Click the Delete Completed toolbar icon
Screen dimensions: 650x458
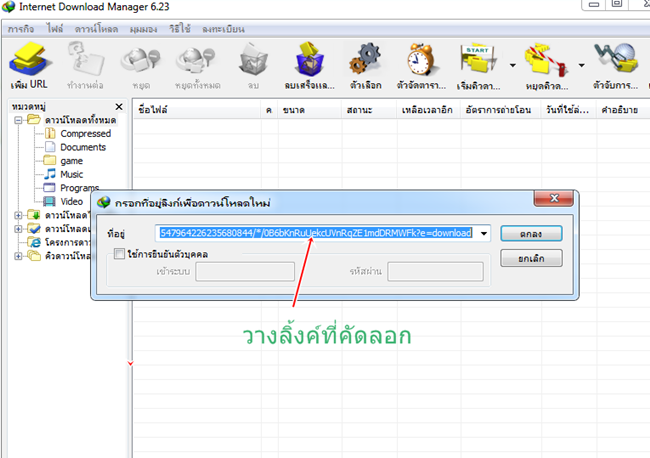(x=309, y=59)
